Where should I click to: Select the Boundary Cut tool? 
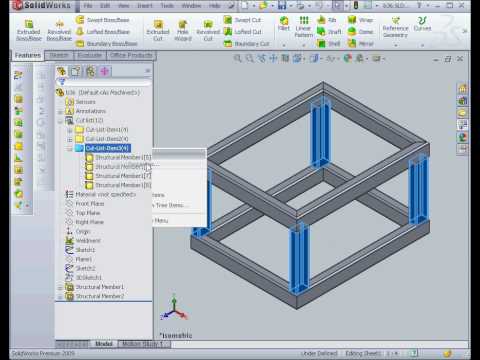click(x=247, y=43)
